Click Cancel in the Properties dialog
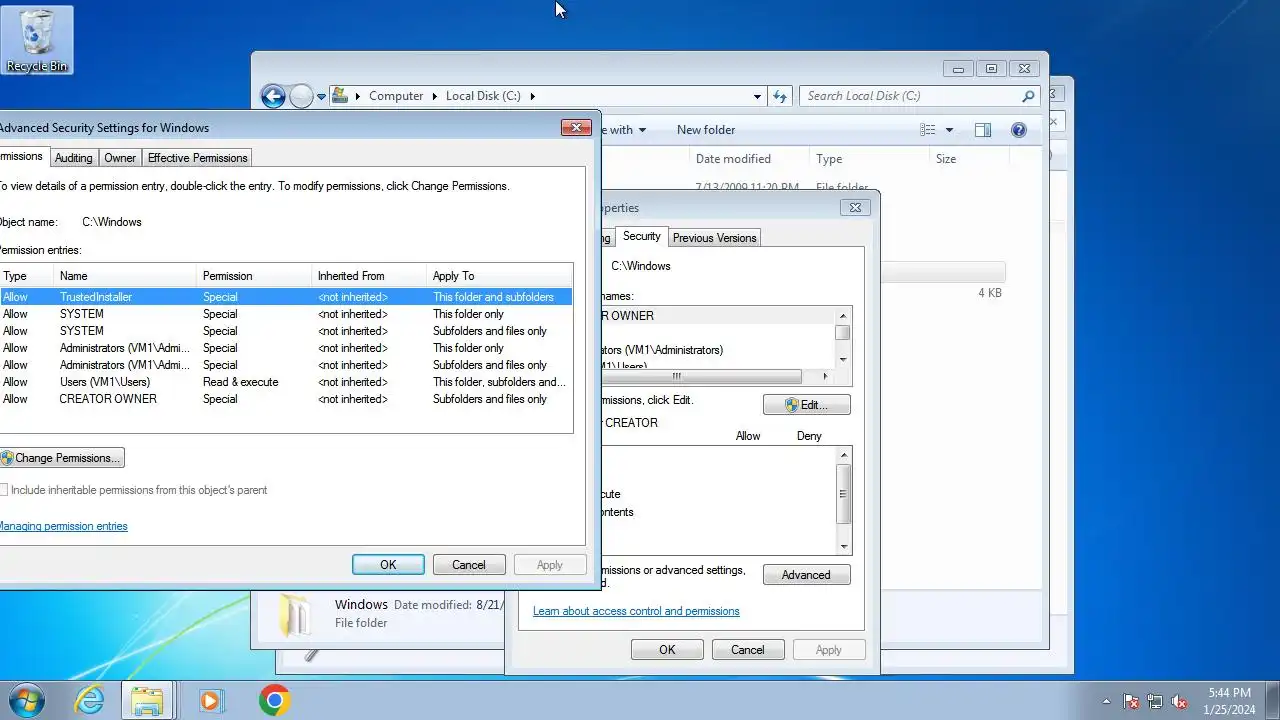The image size is (1280, 720). point(747,650)
